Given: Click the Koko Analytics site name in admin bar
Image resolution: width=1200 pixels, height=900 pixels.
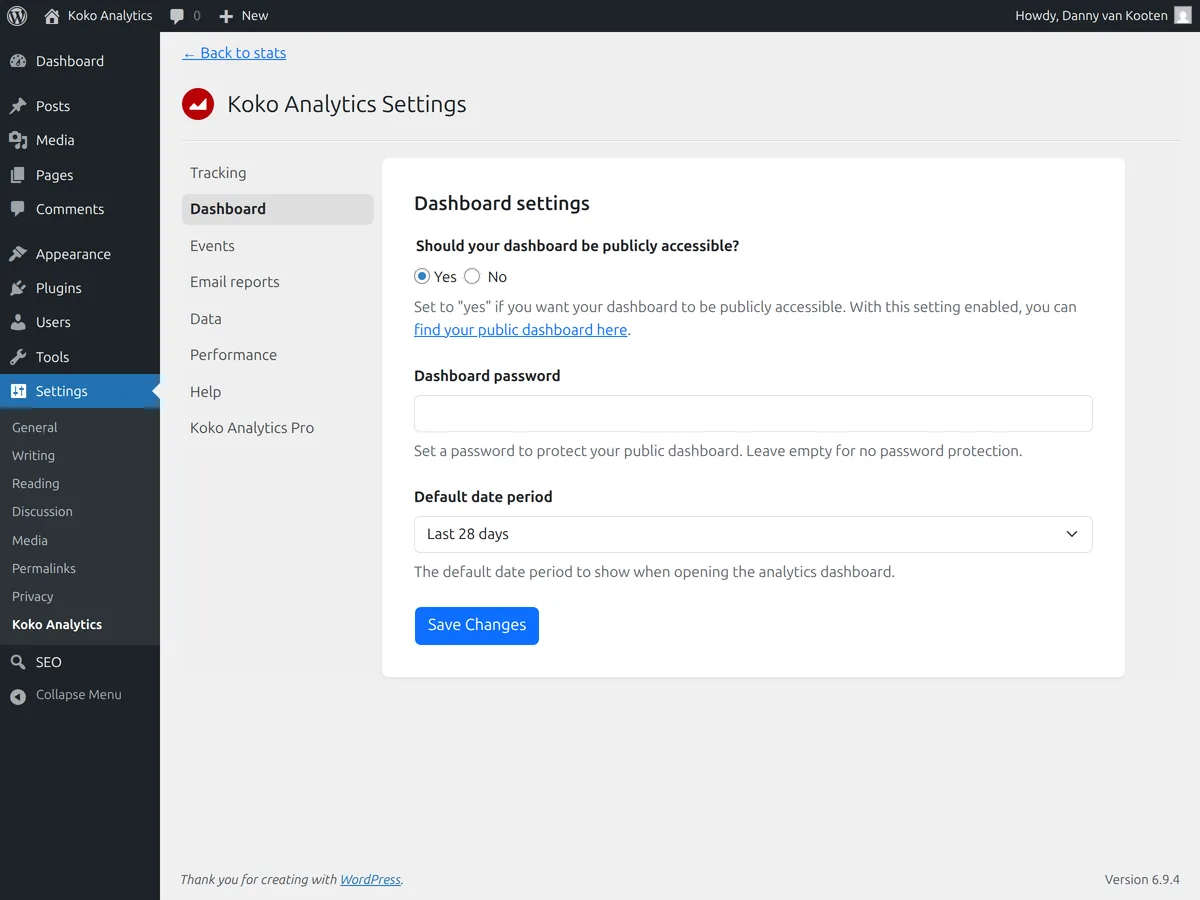Looking at the screenshot, I should pyautogui.click(x=110, y=16).
